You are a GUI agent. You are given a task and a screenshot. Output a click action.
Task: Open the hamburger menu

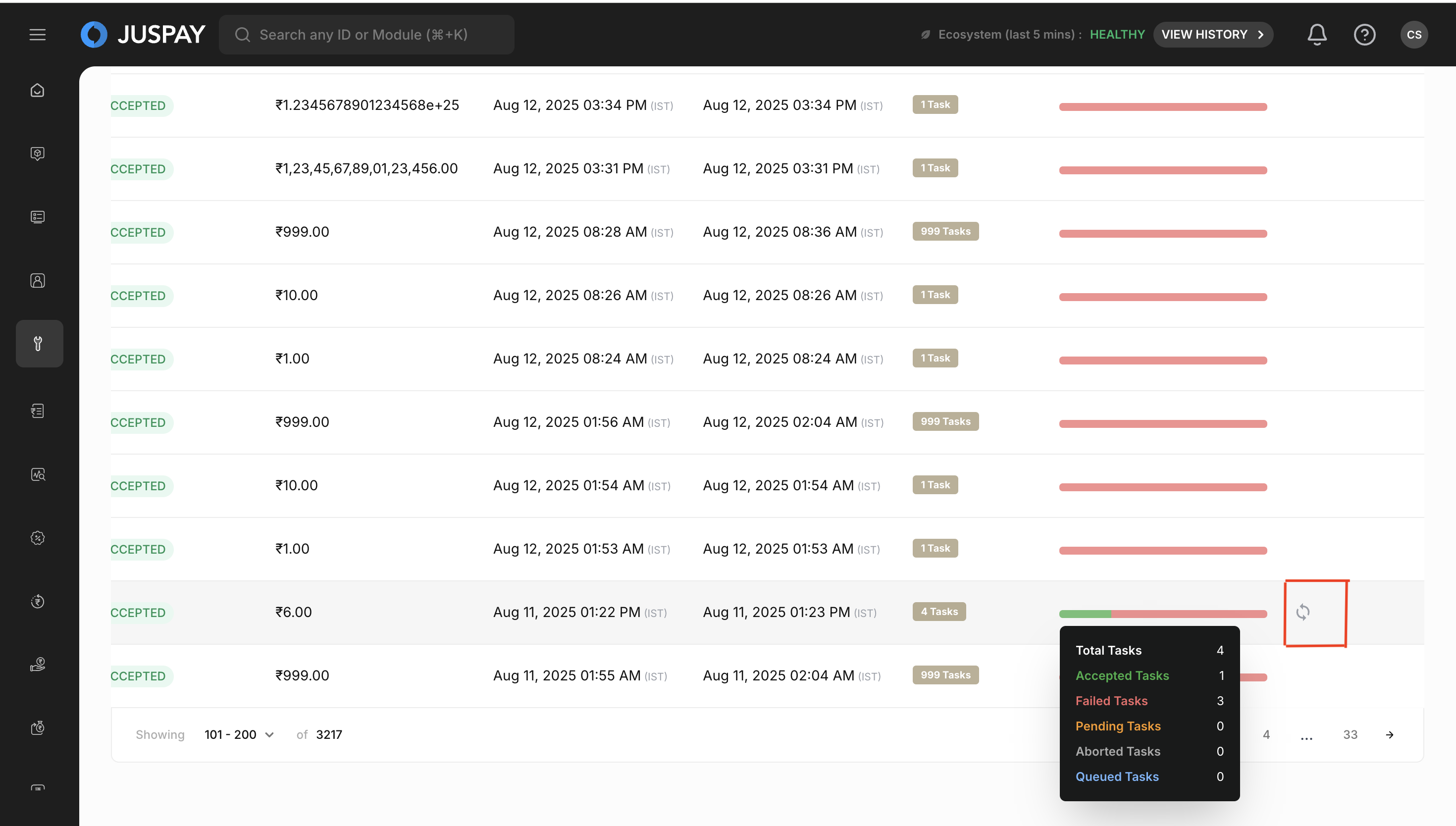(38, 35)
